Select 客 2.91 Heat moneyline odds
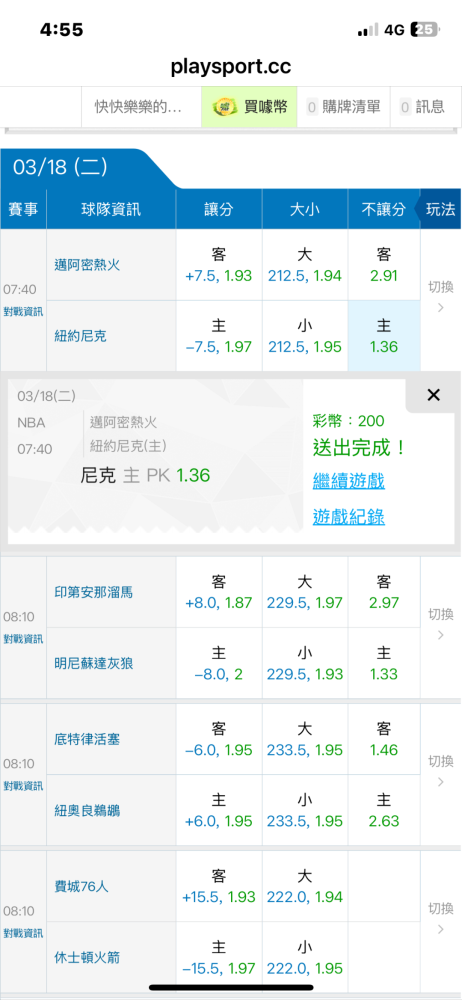 [384, 265]
